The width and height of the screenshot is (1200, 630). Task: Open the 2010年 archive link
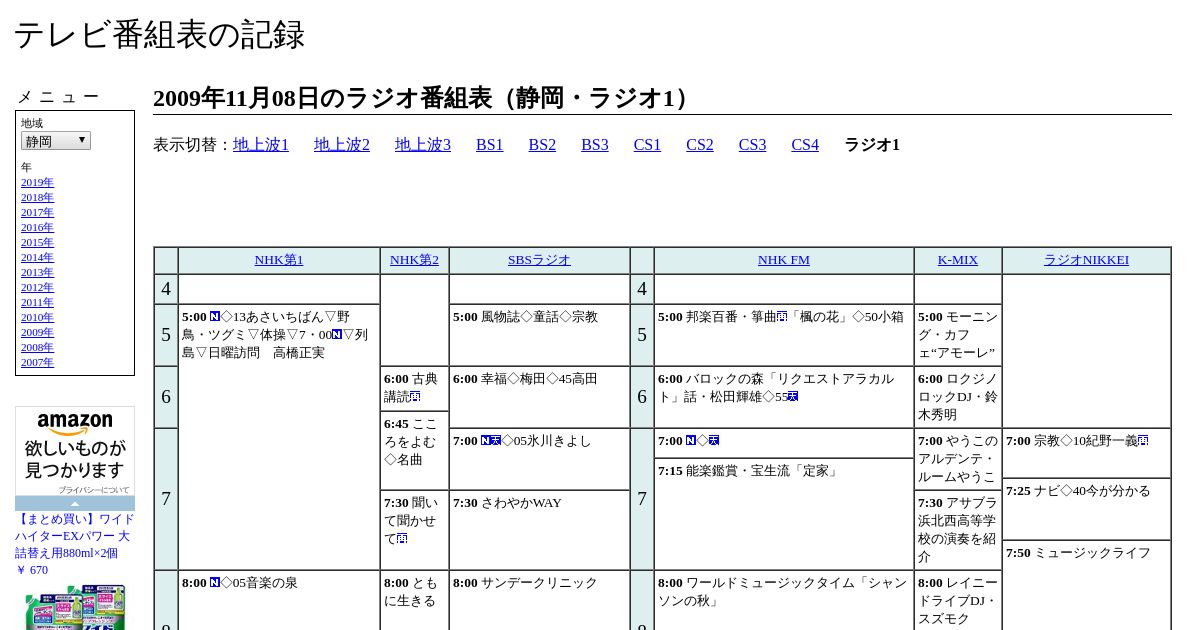tap(37, 317)
